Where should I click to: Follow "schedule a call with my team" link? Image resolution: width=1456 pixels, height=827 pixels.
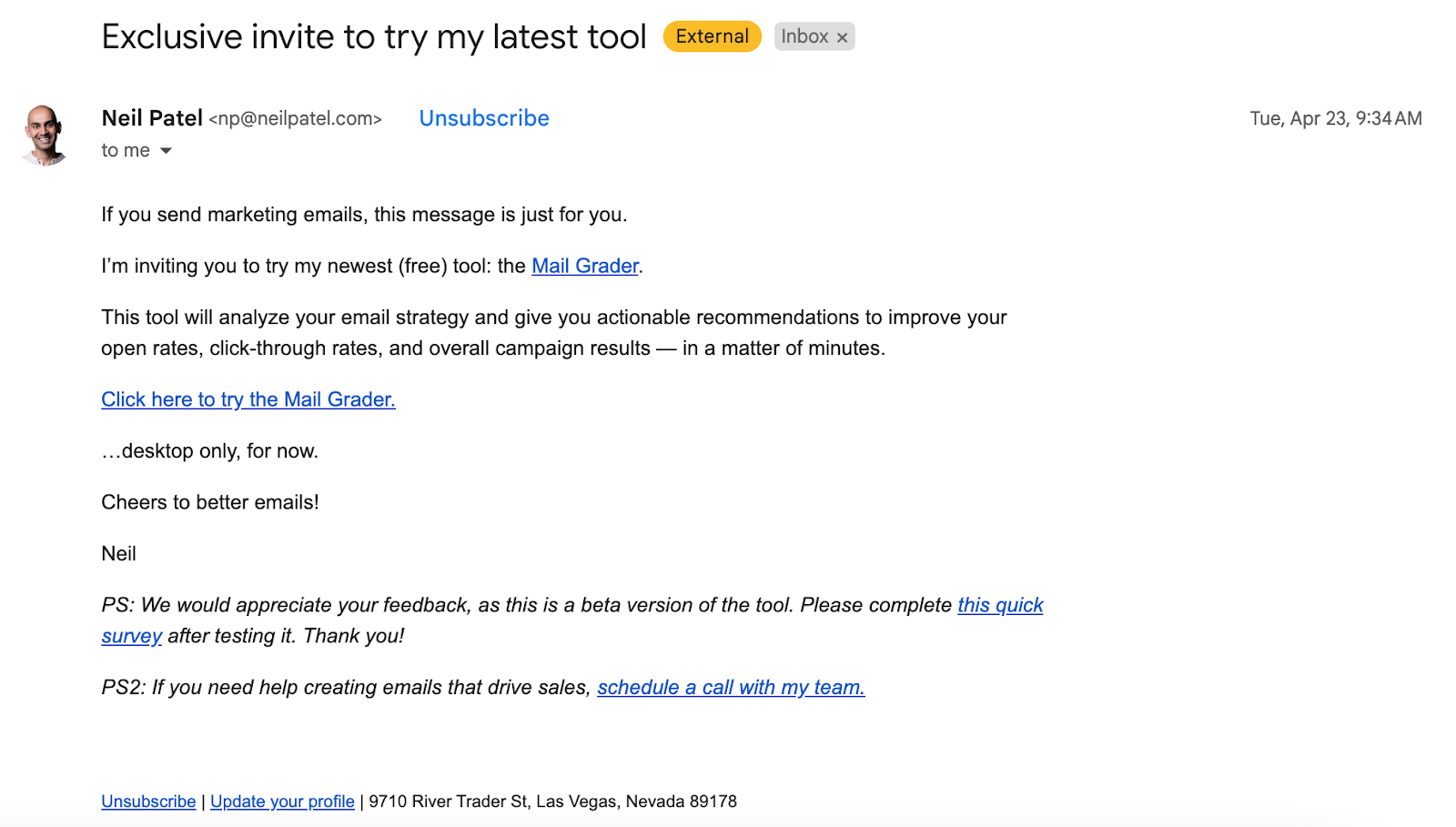(x=730, y=688)
